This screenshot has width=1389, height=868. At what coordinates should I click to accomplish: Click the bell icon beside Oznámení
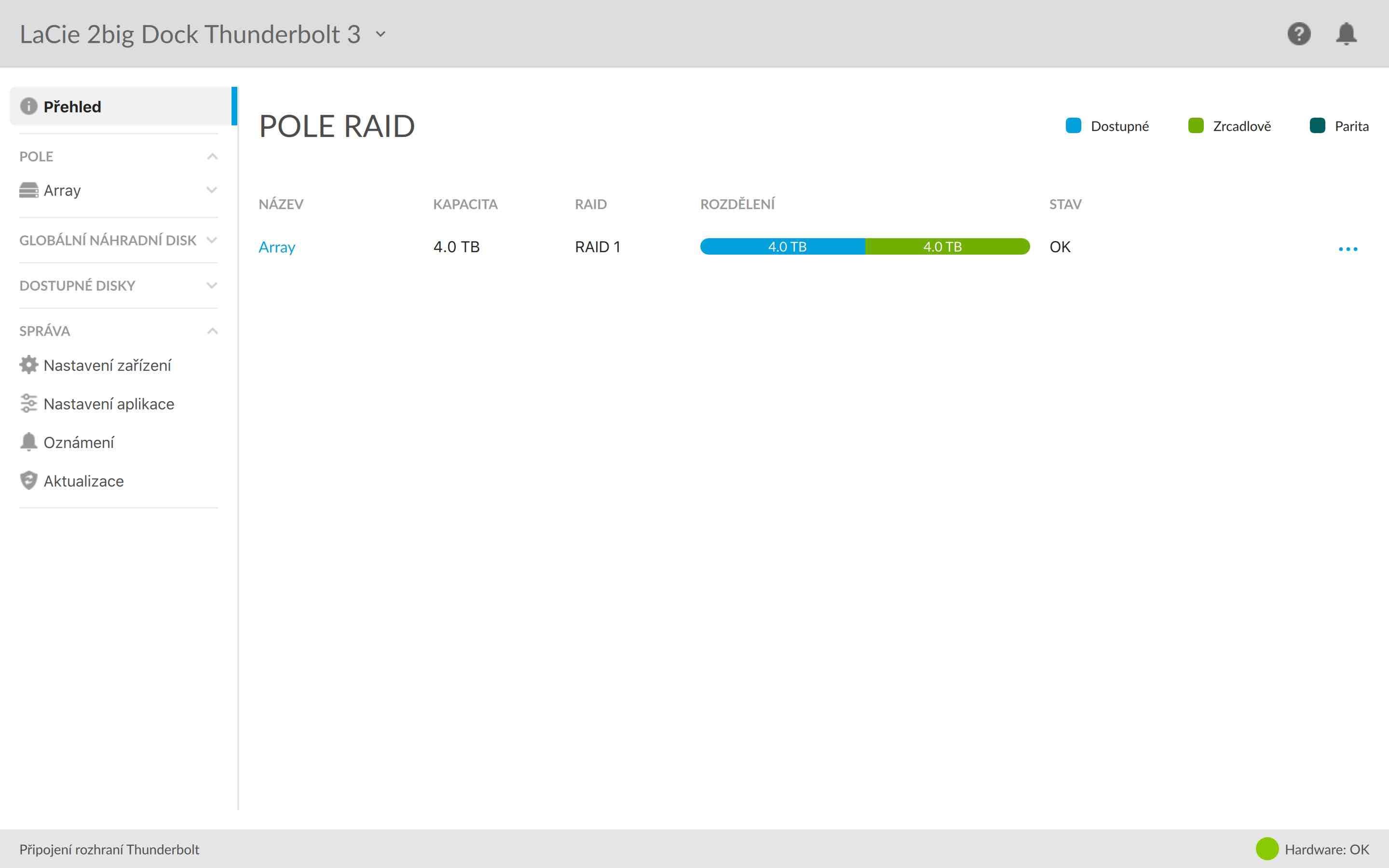point(29,442)
